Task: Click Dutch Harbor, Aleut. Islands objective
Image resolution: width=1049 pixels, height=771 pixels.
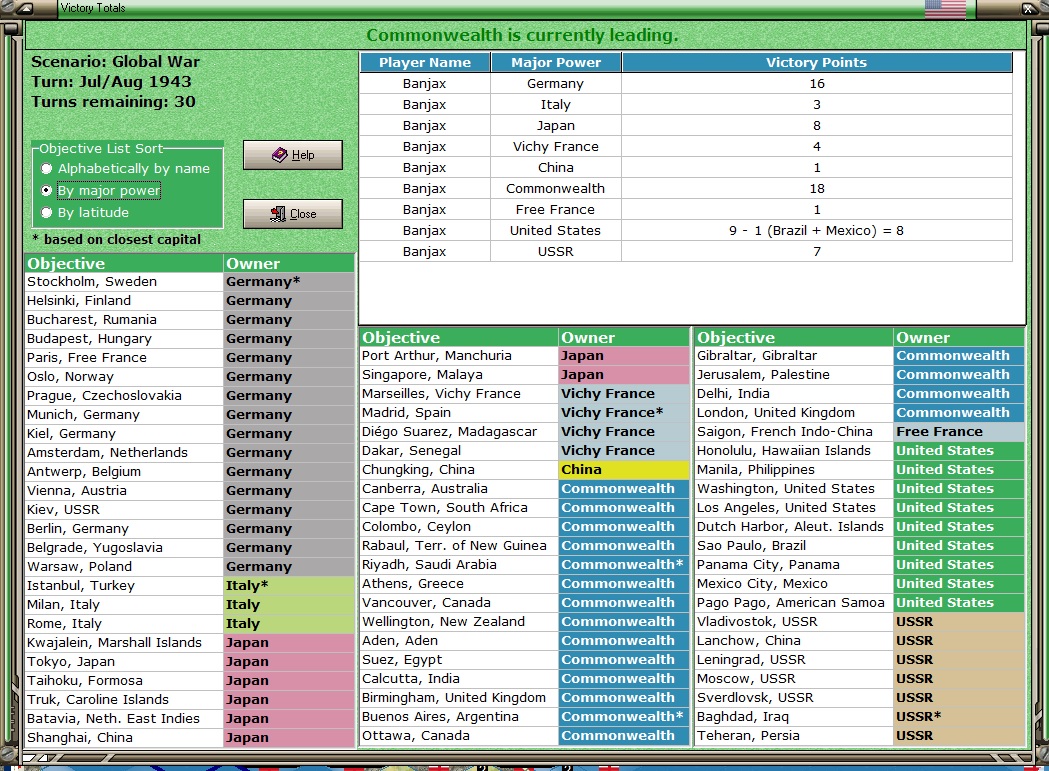Action: (x=794, y=527)
